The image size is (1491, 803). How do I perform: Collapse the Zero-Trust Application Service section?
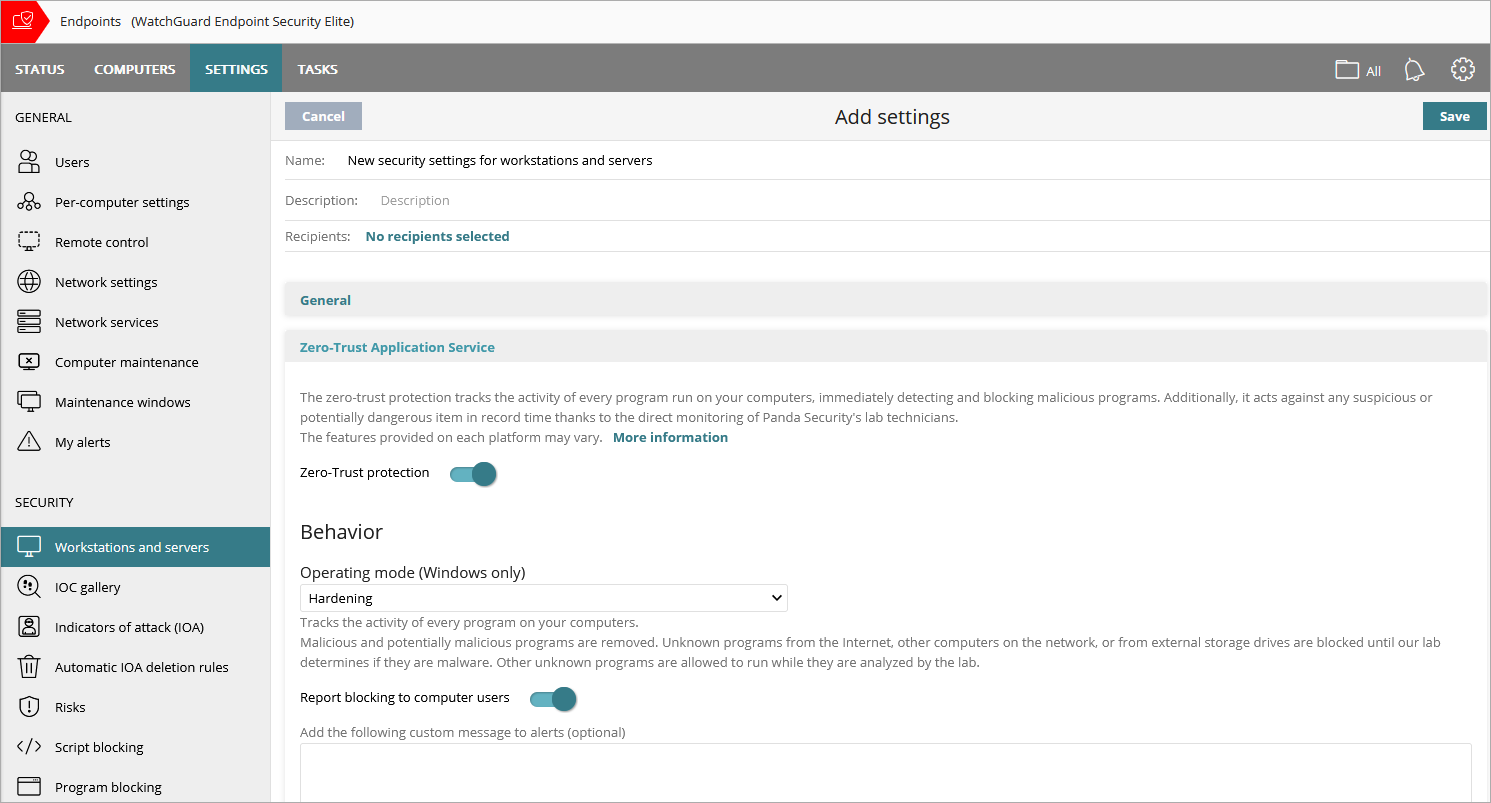pyautogui.click(x=397, y=347)
